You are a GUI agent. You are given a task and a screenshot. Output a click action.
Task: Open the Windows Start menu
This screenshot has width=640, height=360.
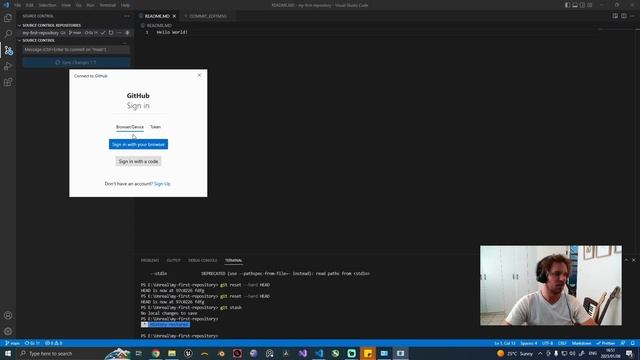coord(8,353)
